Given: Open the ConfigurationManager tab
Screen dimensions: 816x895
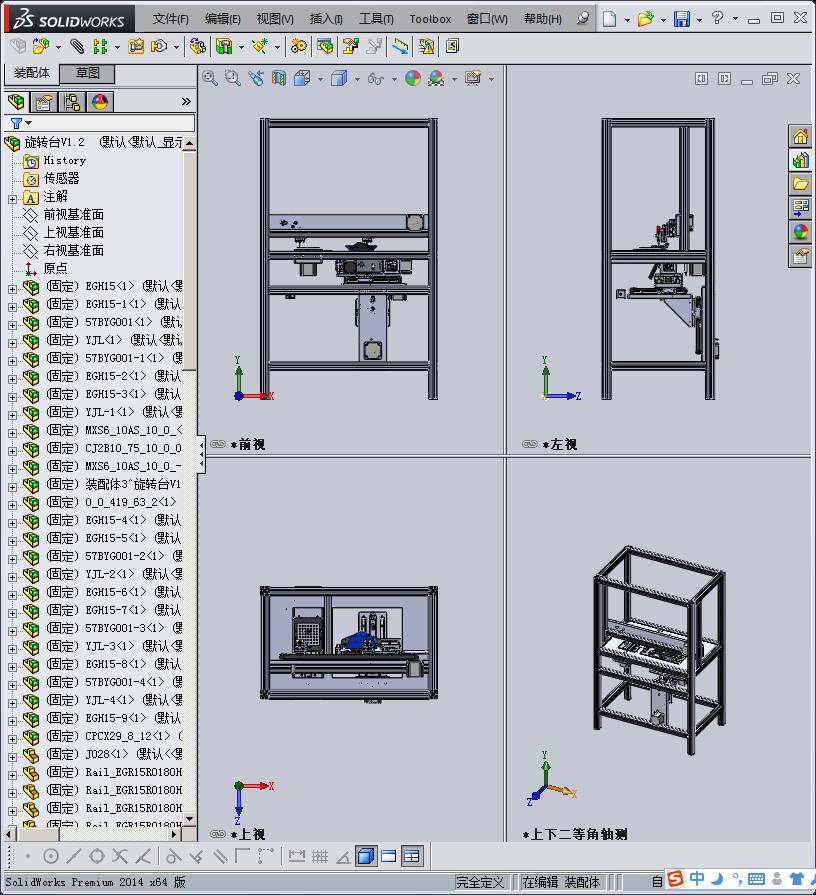Looking at the screenshot, I should click(x=72, y=102).
